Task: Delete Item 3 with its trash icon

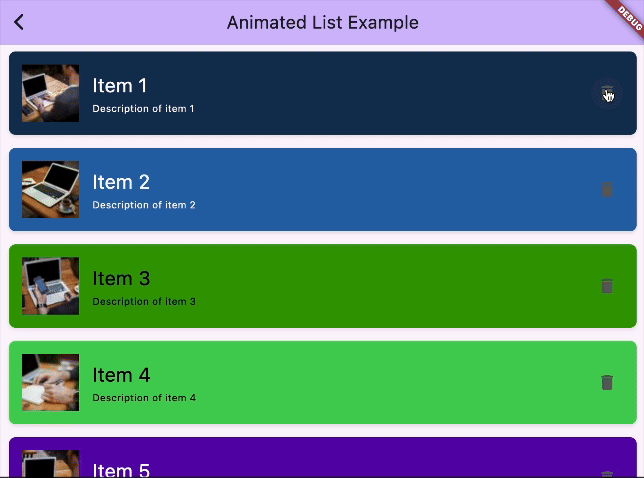Action: coord(606,286)
